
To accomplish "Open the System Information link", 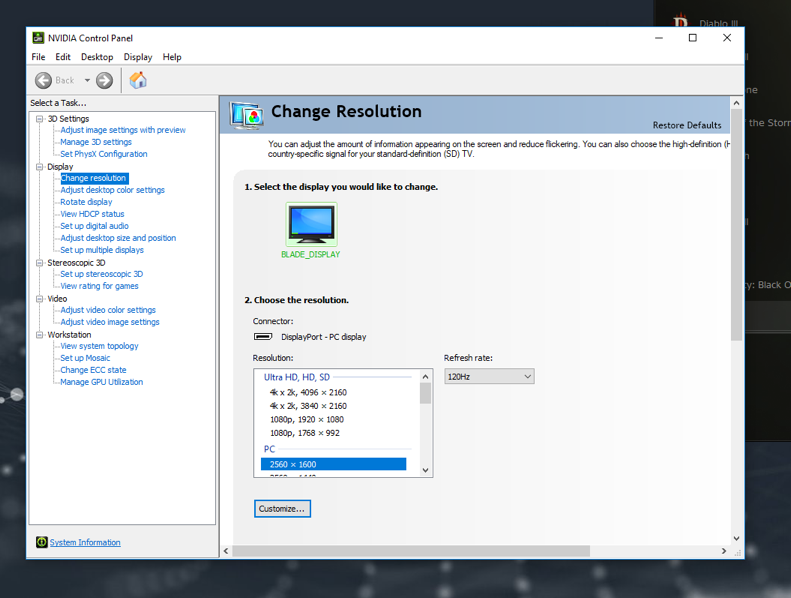I will click(85, 542).
